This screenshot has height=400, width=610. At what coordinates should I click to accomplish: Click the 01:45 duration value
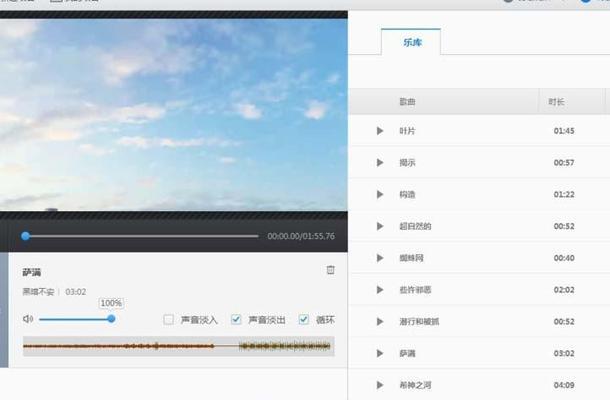[564, 131]
